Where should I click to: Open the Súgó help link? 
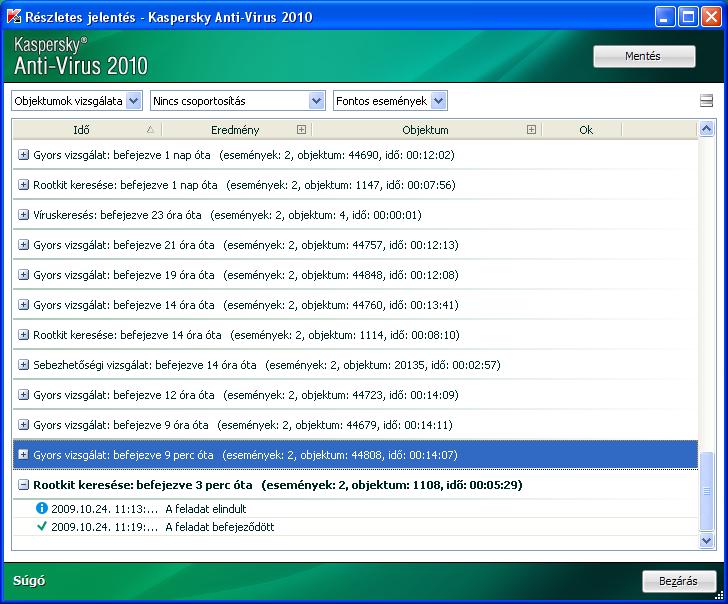coord(29,580)
